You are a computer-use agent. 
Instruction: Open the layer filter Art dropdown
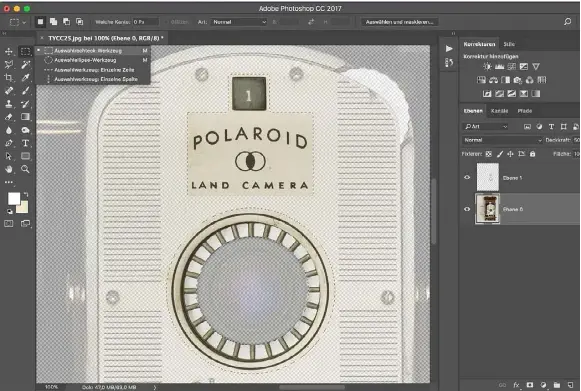point(486,127)
